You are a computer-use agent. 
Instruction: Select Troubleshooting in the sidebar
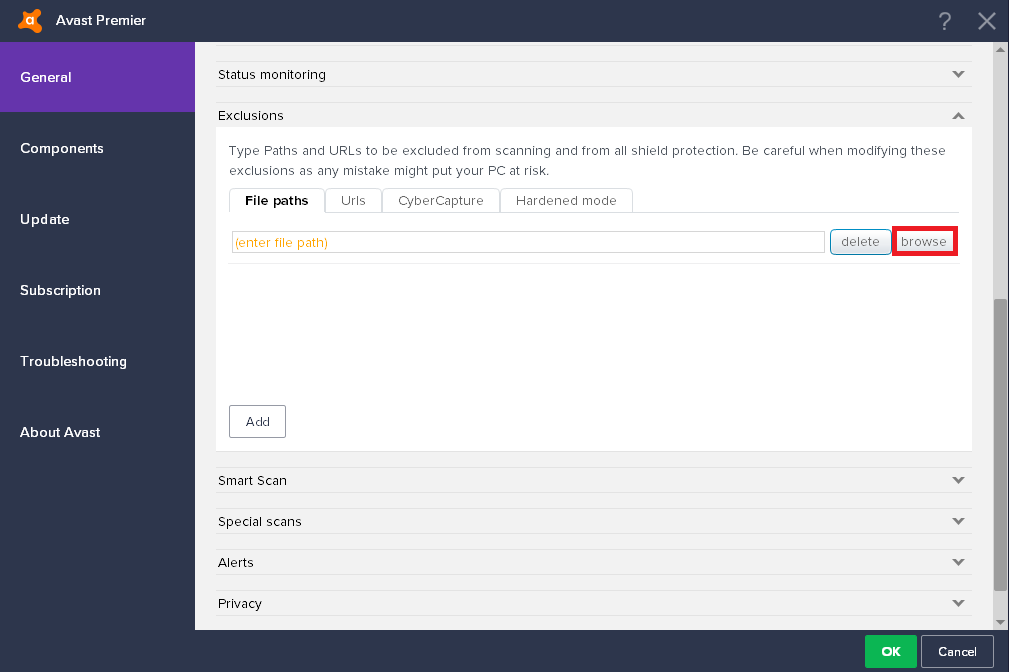tap(97, 361)
